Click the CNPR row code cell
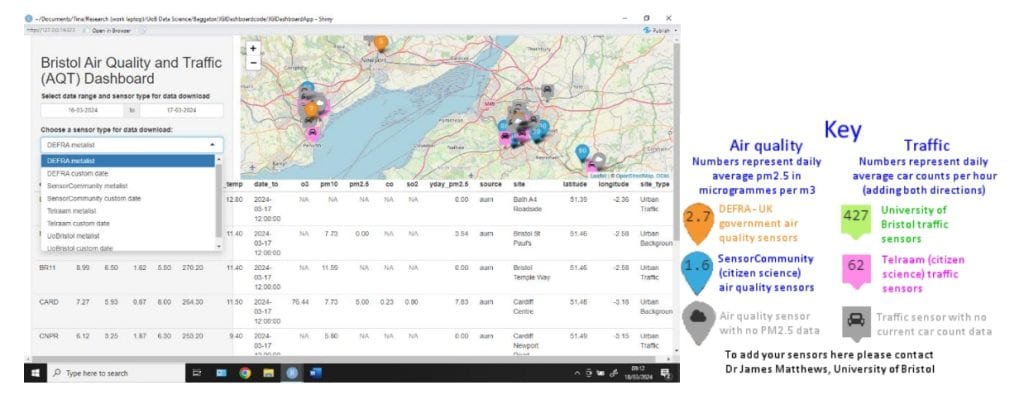 (x=48, y=336)
